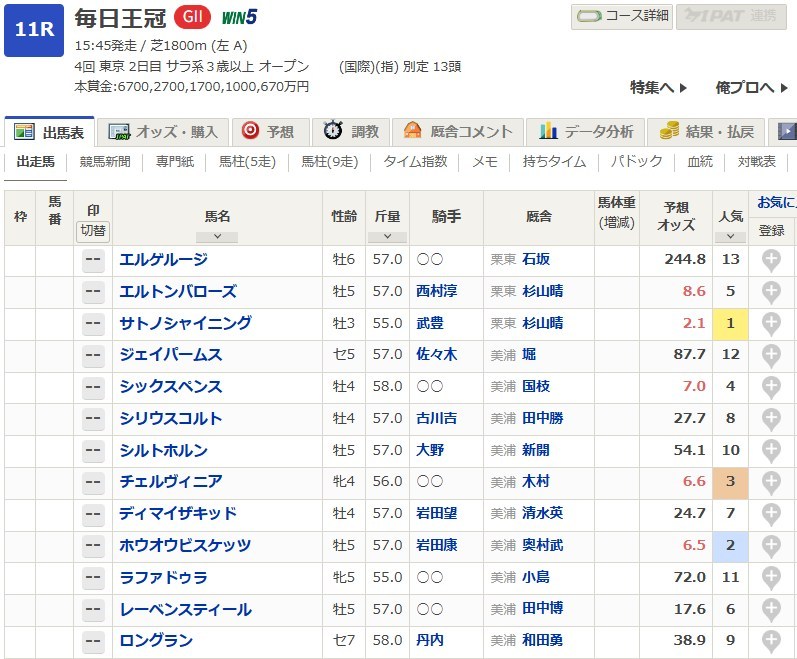Open the 人気 column sort dropdown

(x=731, y=237)
